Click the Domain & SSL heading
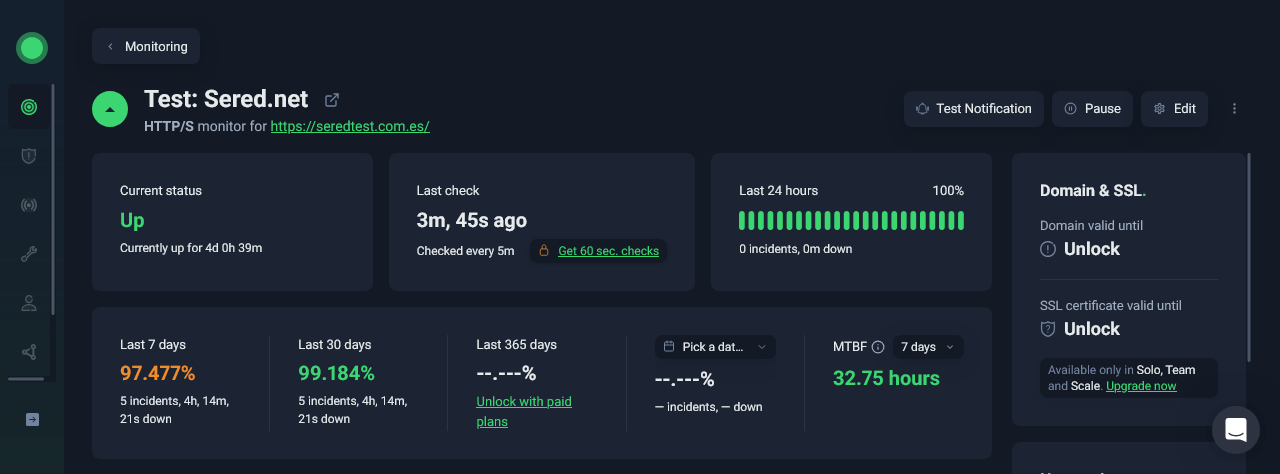Screen dimensions: 1280x474 tap(1093, 191)
